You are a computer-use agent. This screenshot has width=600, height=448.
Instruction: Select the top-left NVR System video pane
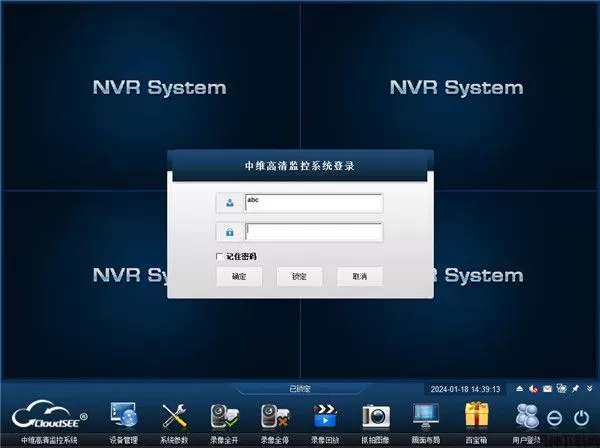point(150,96)
